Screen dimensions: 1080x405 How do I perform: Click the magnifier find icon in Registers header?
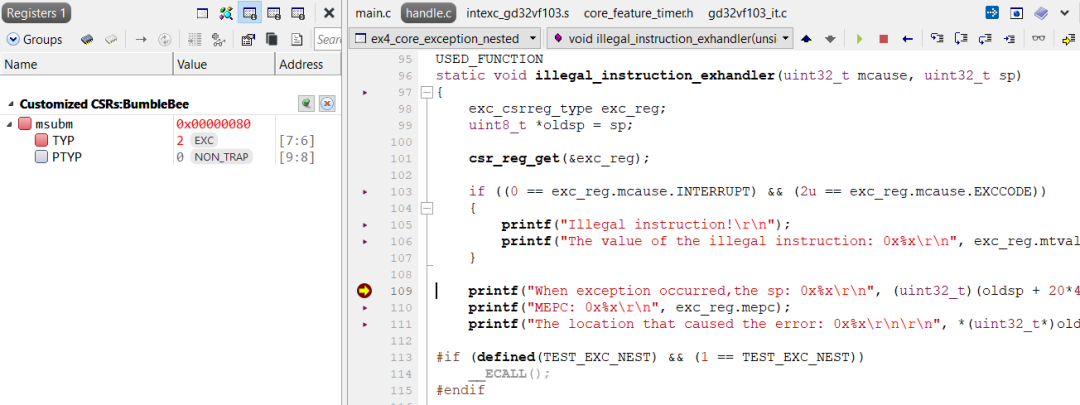pos(226,13)
